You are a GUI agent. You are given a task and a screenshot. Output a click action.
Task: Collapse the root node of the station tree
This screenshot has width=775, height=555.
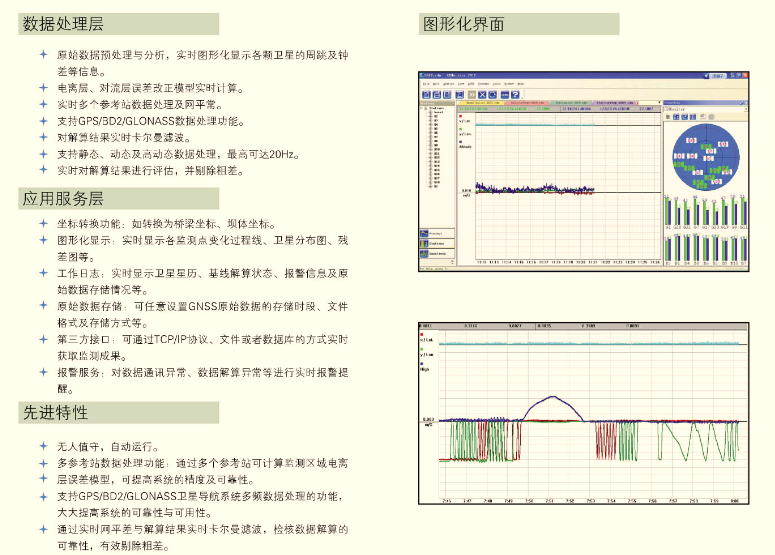coord(422,107)
